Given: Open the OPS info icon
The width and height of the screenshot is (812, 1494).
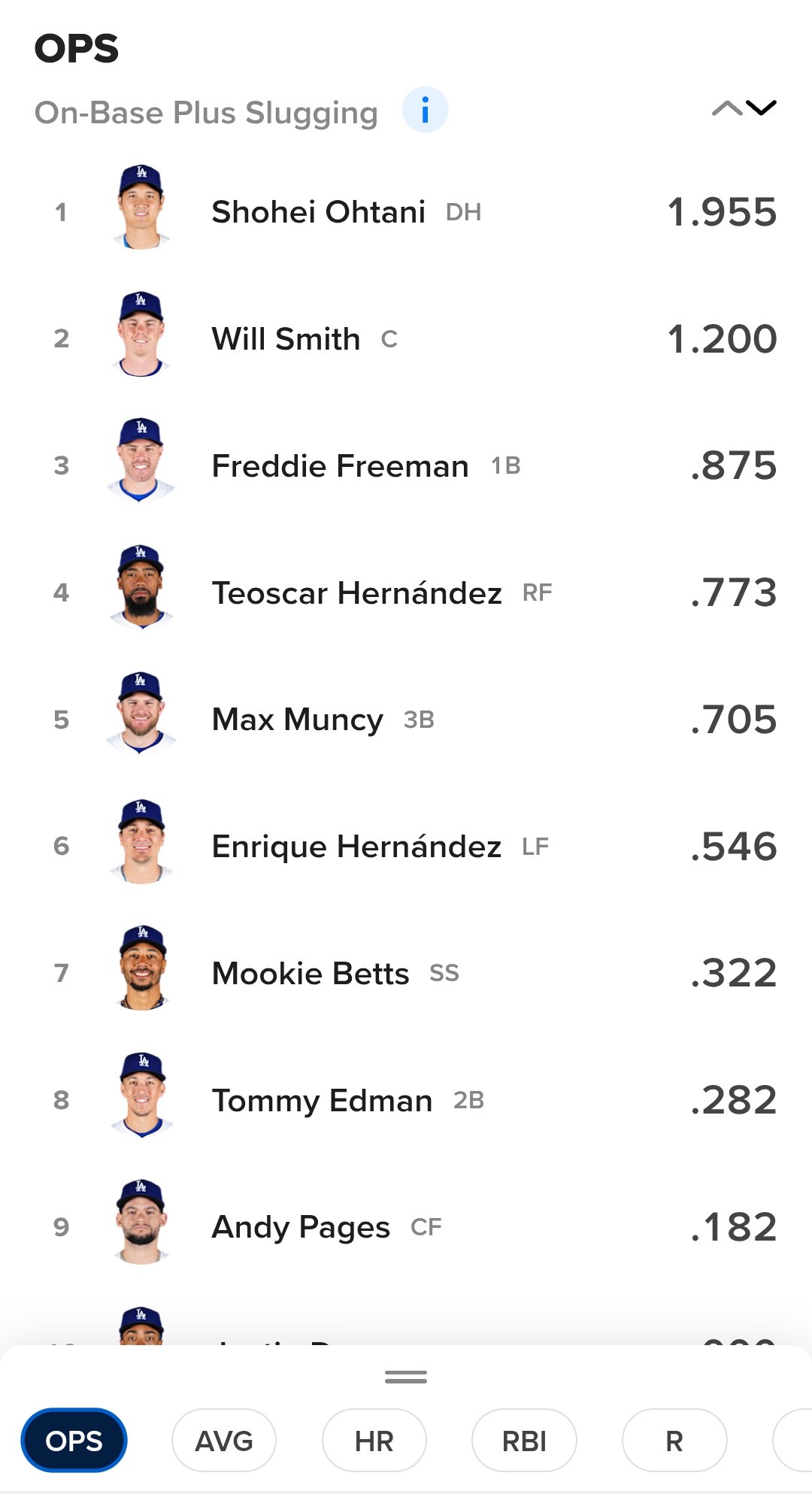Looking at the screenshot, I should [425, 111].
